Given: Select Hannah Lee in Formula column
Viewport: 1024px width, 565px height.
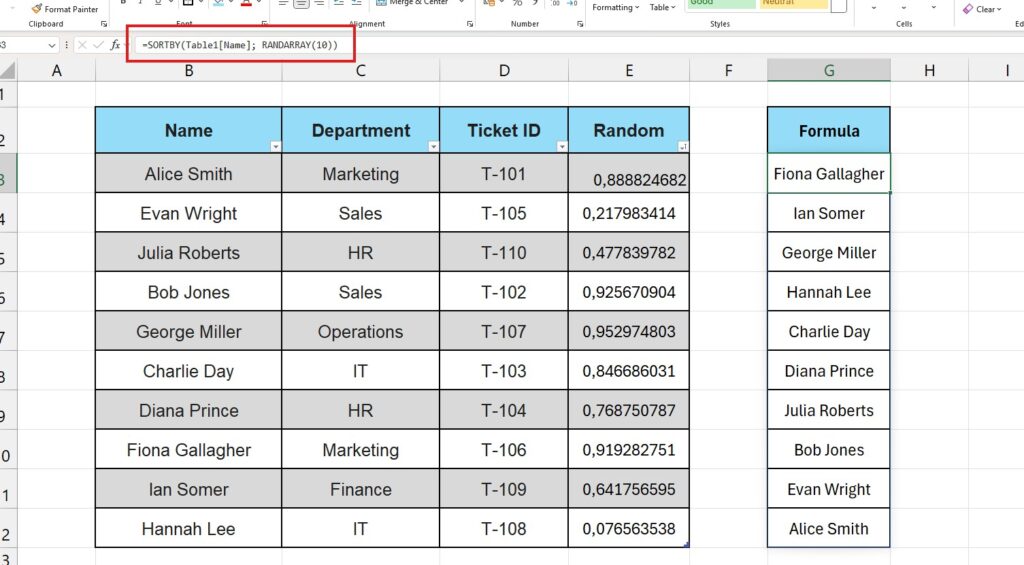Looking at the screenshot, I should coord(829,292).
